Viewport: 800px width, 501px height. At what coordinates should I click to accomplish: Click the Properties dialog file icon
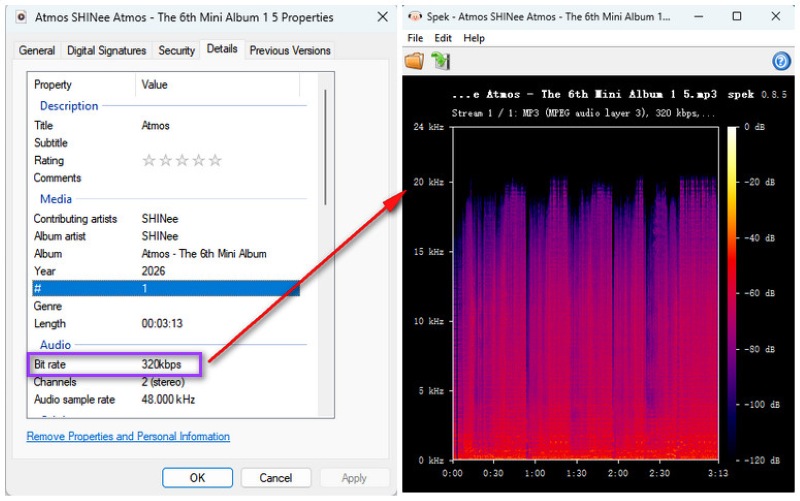[21, 17]
